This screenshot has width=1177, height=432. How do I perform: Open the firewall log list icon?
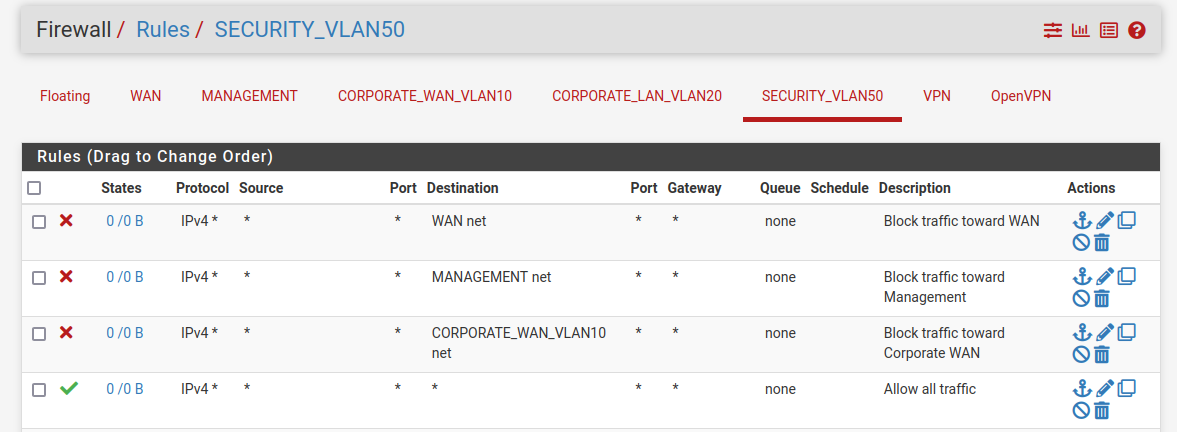(x=1109, y=30)
